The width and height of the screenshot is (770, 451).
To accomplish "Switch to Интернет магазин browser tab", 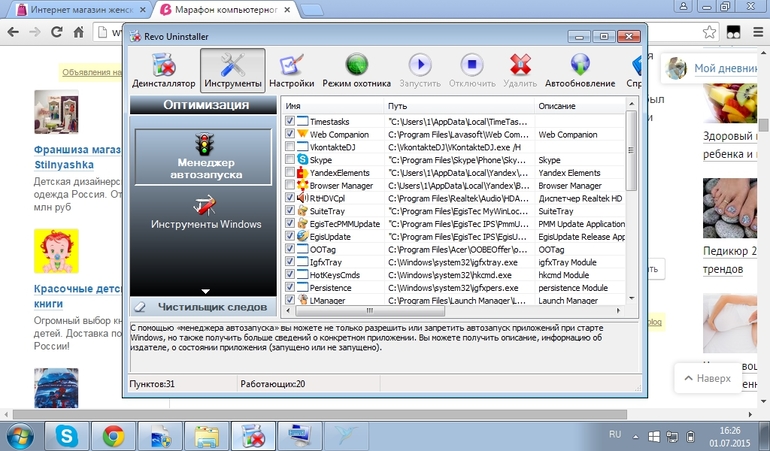I will point(82,9).
